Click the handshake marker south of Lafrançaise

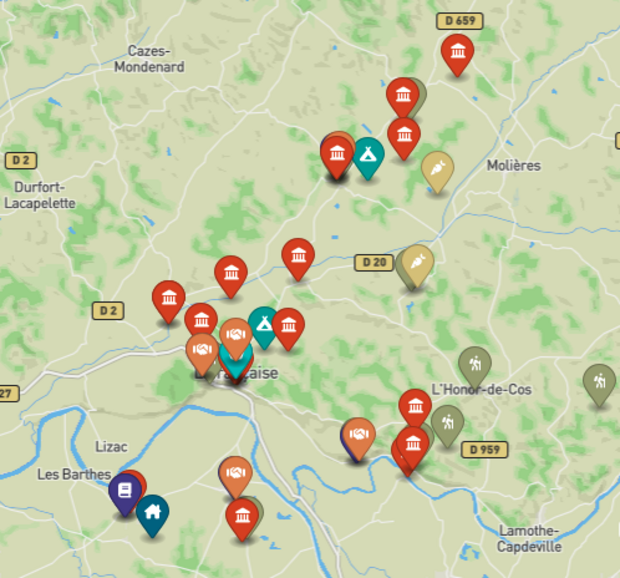click(x=236, y=476)
